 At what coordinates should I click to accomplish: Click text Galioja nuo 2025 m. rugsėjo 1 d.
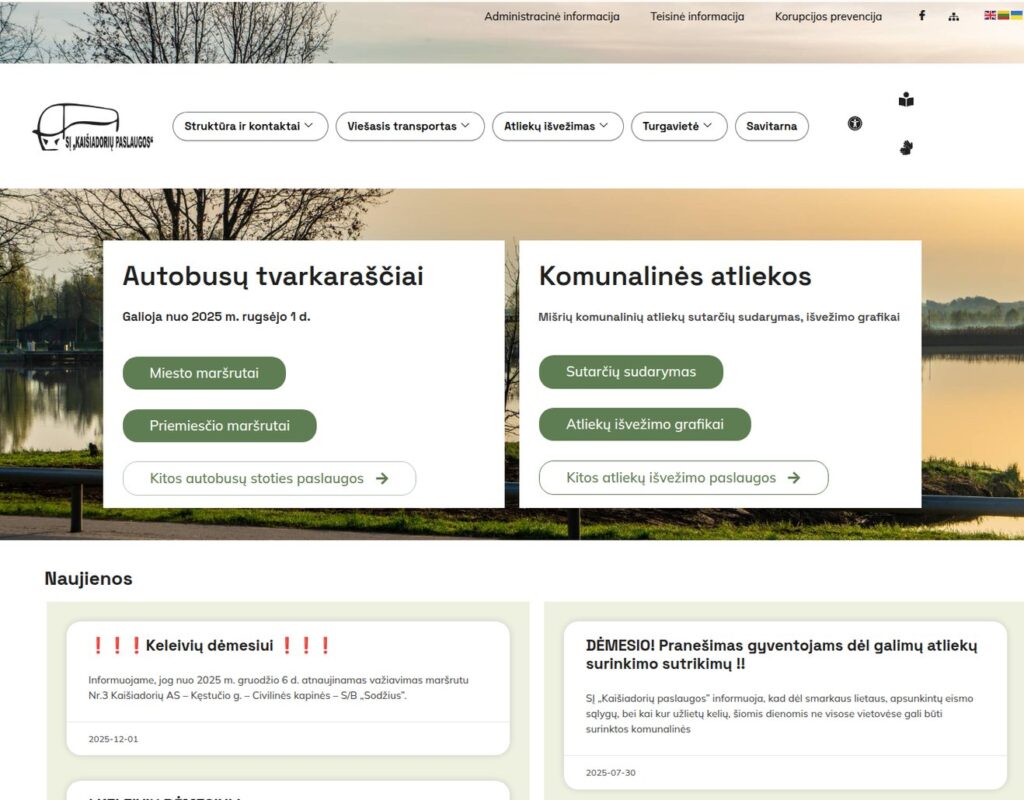[x=216, y=317]
